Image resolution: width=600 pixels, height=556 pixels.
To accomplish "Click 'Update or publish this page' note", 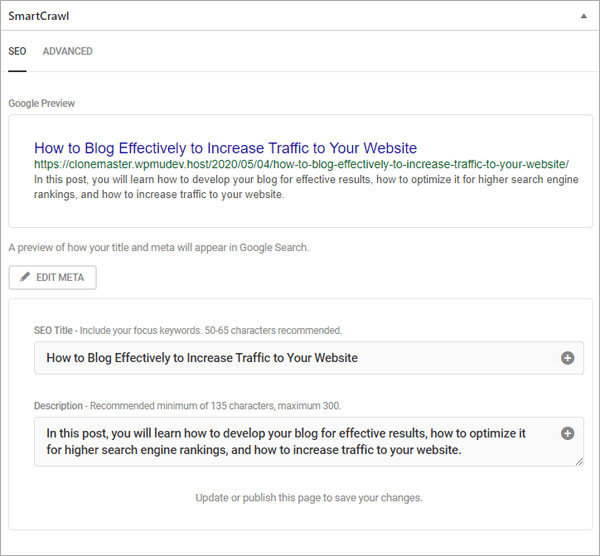I will 309,498.
